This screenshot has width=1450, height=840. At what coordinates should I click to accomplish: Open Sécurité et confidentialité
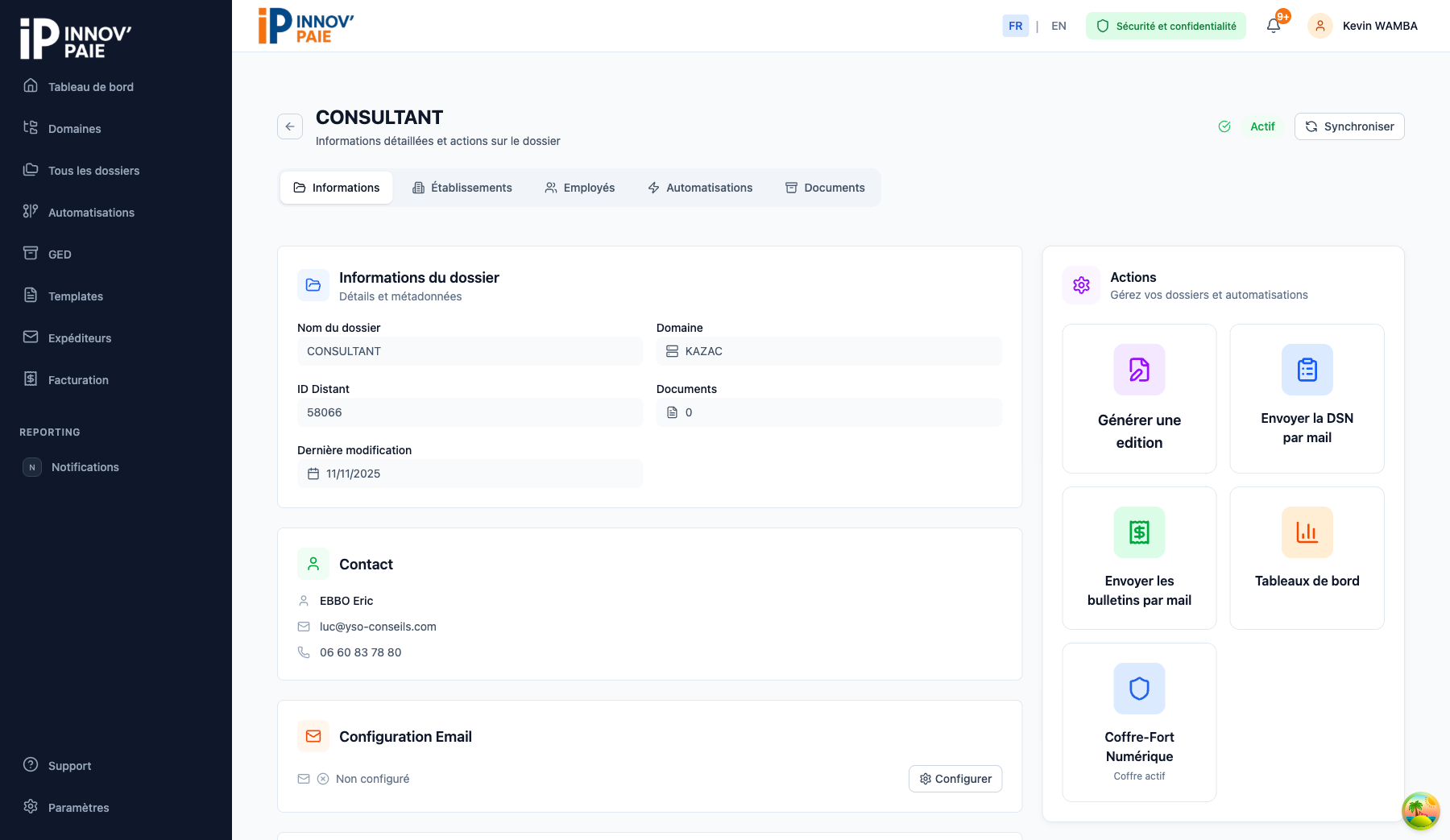(x=1166, y=26)
